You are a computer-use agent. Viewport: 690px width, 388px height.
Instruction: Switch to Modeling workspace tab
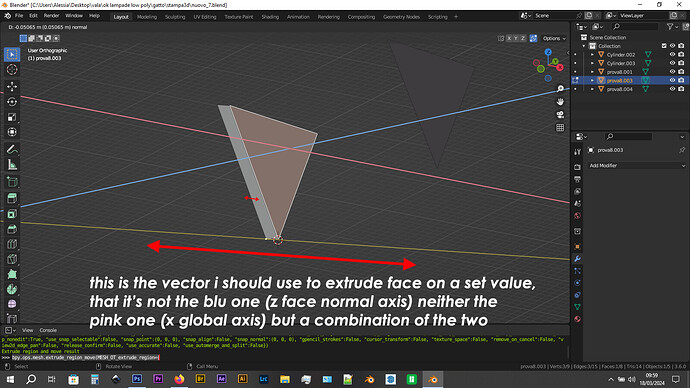pyautogui.click(x=147, y=17)
